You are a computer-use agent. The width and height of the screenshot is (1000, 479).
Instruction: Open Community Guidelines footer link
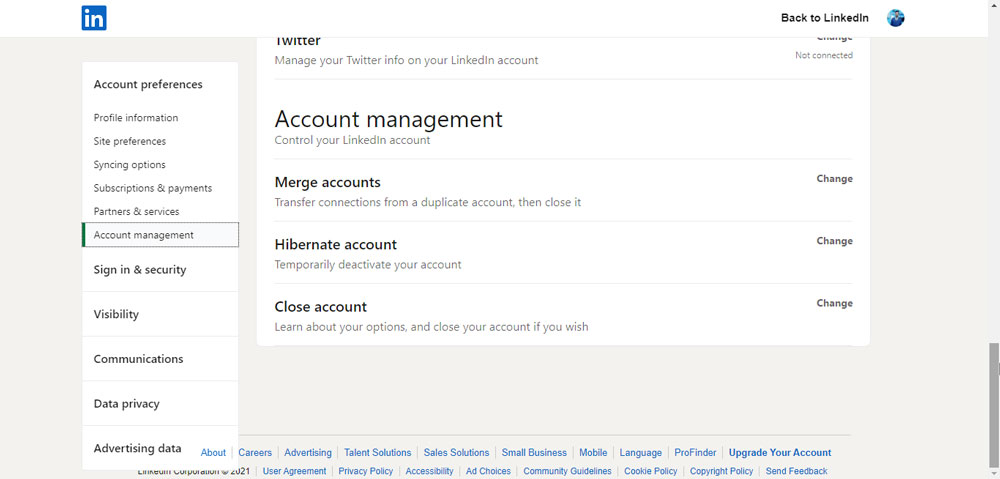pos(568,471)
